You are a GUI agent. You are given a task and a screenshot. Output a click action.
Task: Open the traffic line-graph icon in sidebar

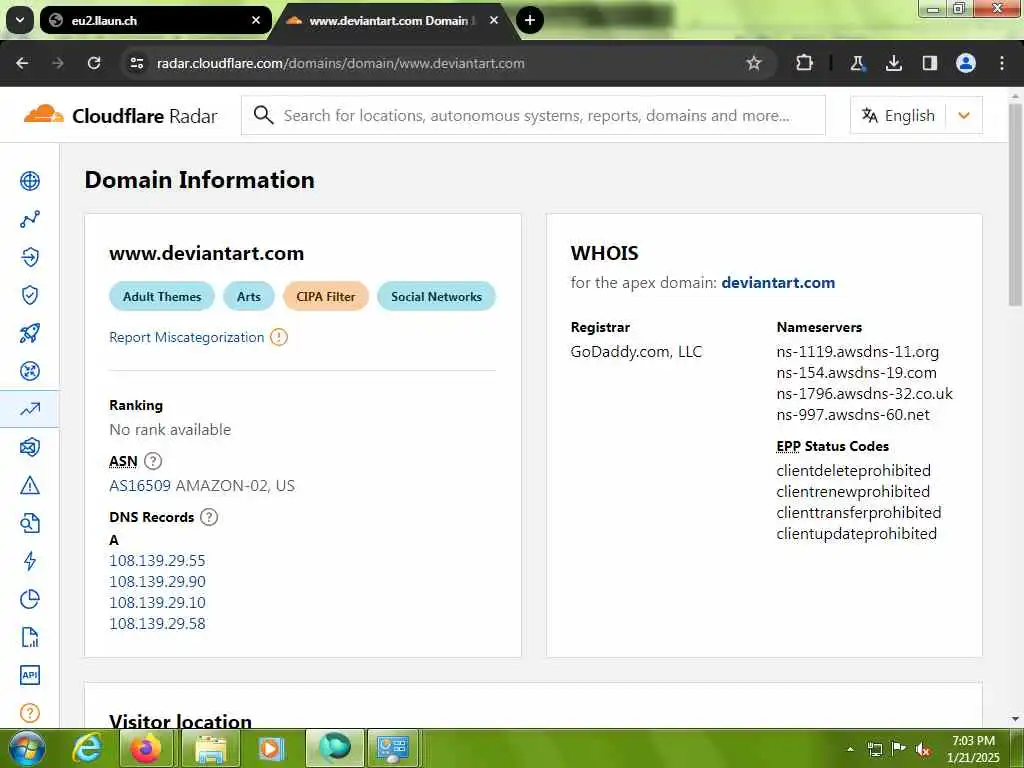30,219
